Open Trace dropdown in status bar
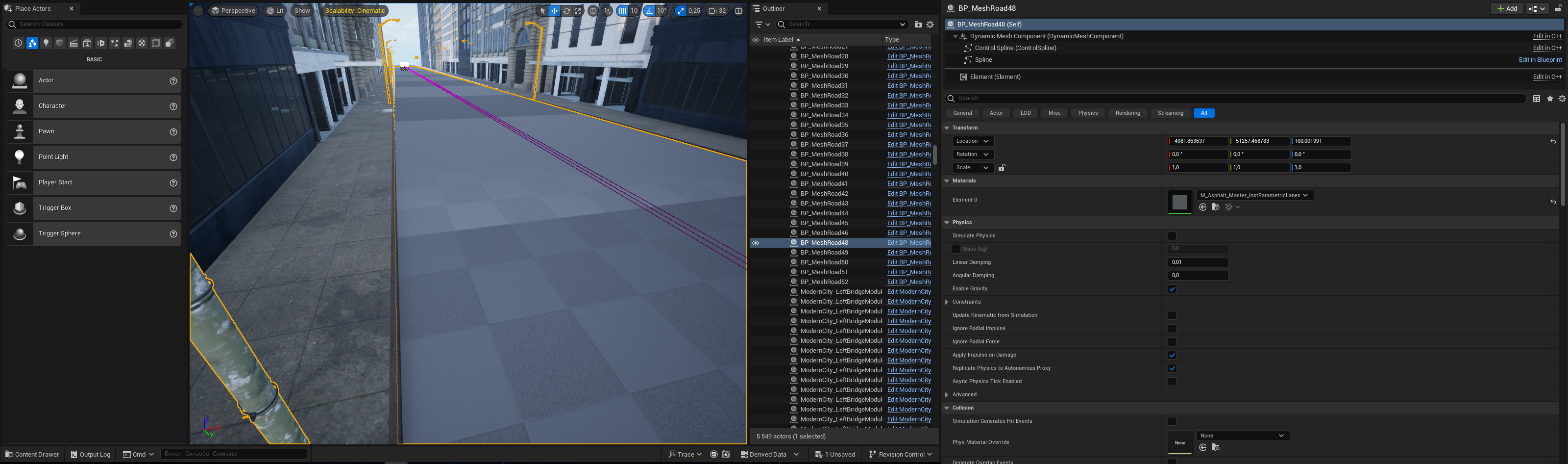Viewport: 1568px width, 464px height. (686, 454)
